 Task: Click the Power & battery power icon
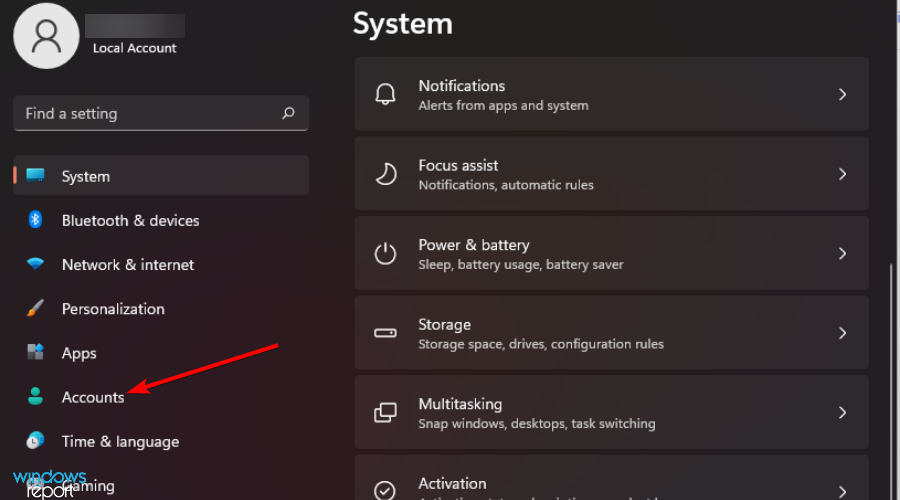pyautogui.click(x=385, y=253)
